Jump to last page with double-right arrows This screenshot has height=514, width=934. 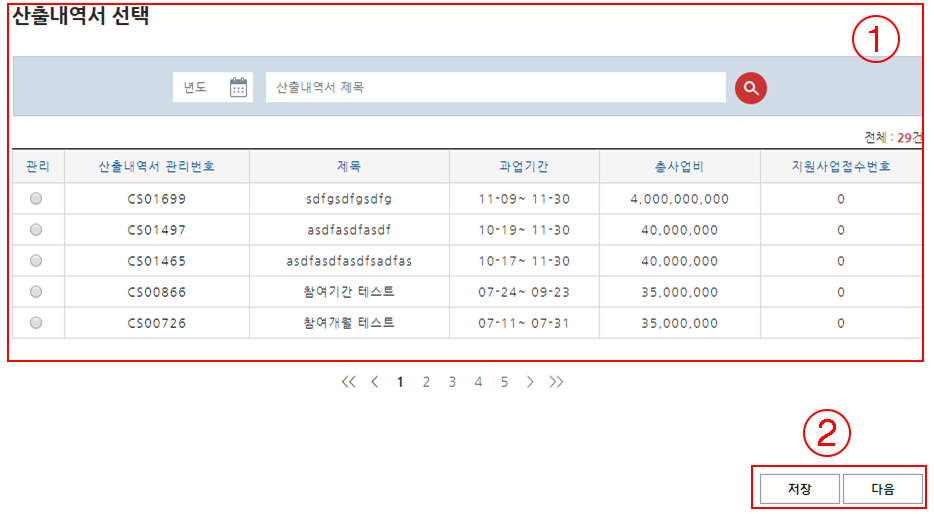point(556,382)
